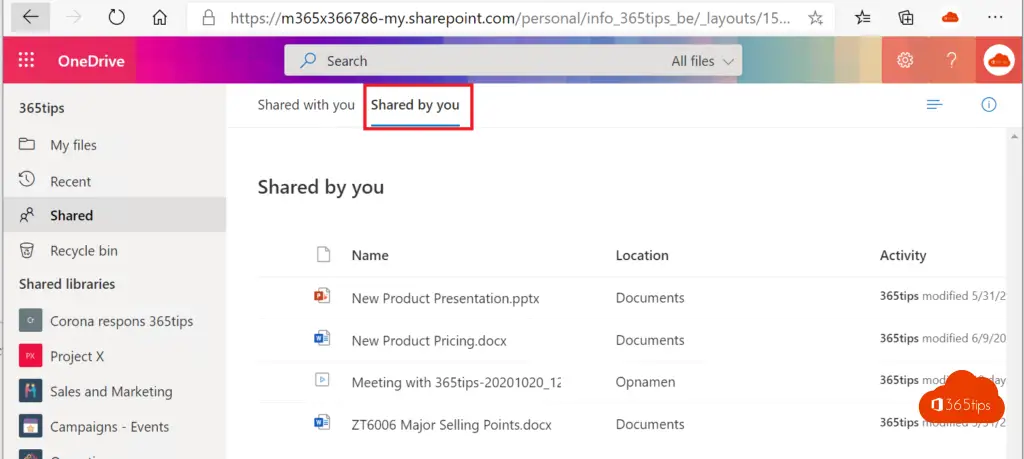The height and width of the screenshot is (459, 1024).
Task: Click the orange cloud extension icon
Action: (x=950, y=18)
